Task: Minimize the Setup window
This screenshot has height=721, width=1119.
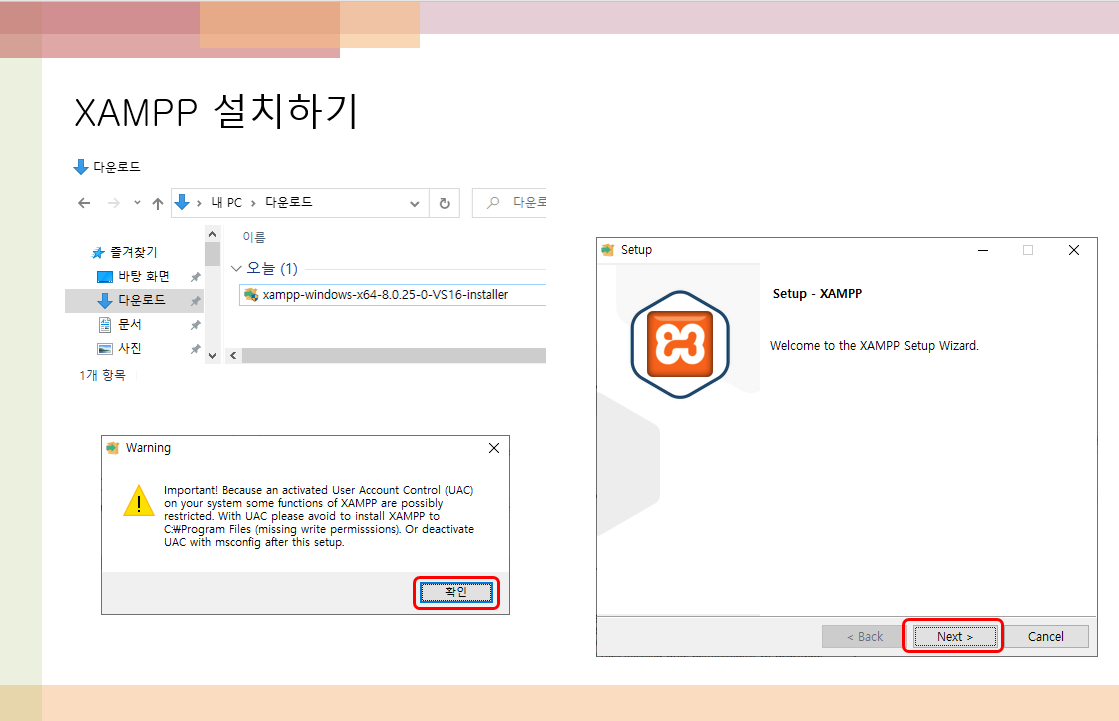Action: 983,250
